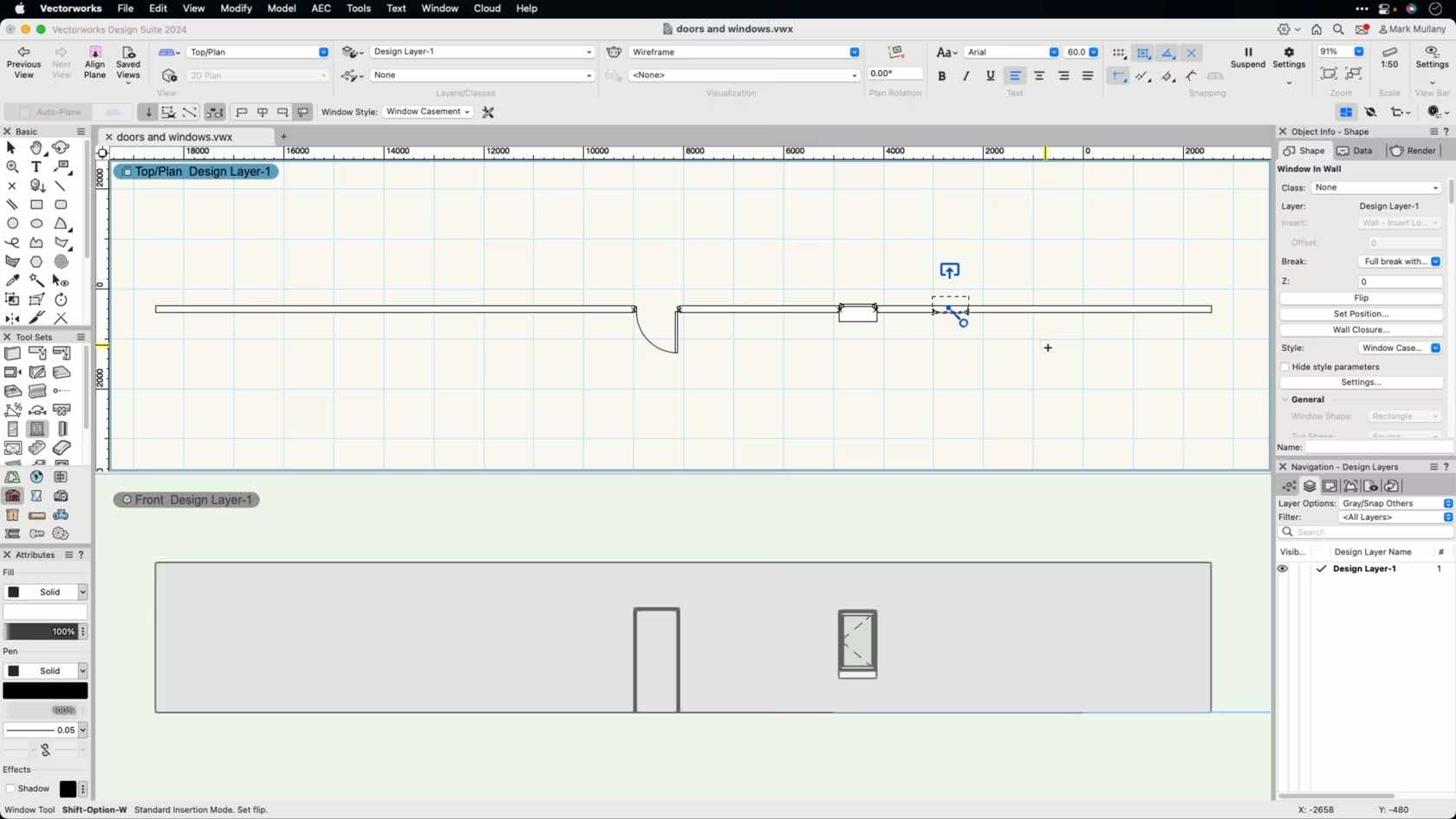This screenshot has height=819, width=1456.
Task: Open the Wireframe render mode dropdown
Action: pyautogui.click(x=744, y=52)
